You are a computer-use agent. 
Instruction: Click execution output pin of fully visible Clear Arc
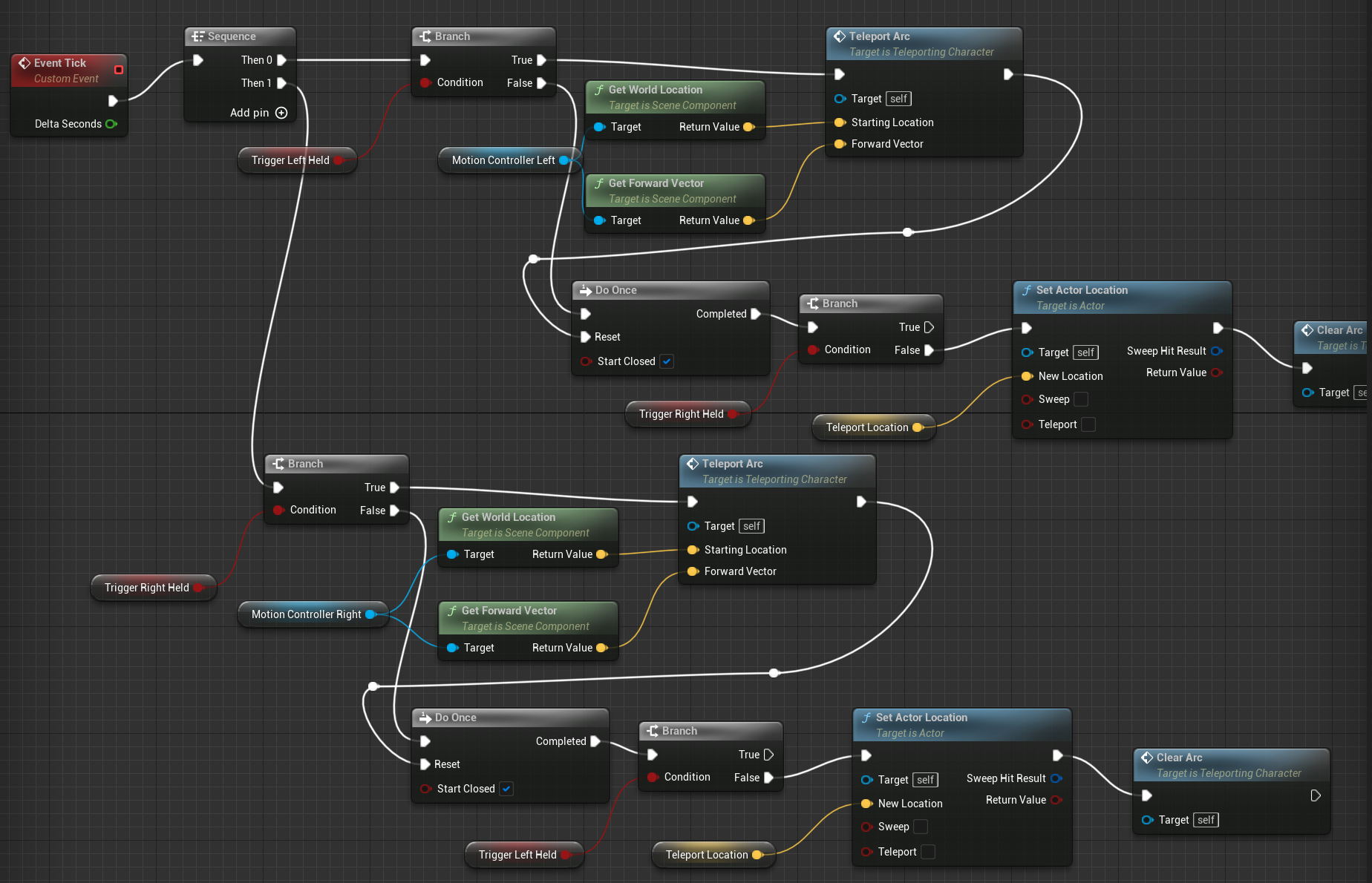[x=1315, y=795]
